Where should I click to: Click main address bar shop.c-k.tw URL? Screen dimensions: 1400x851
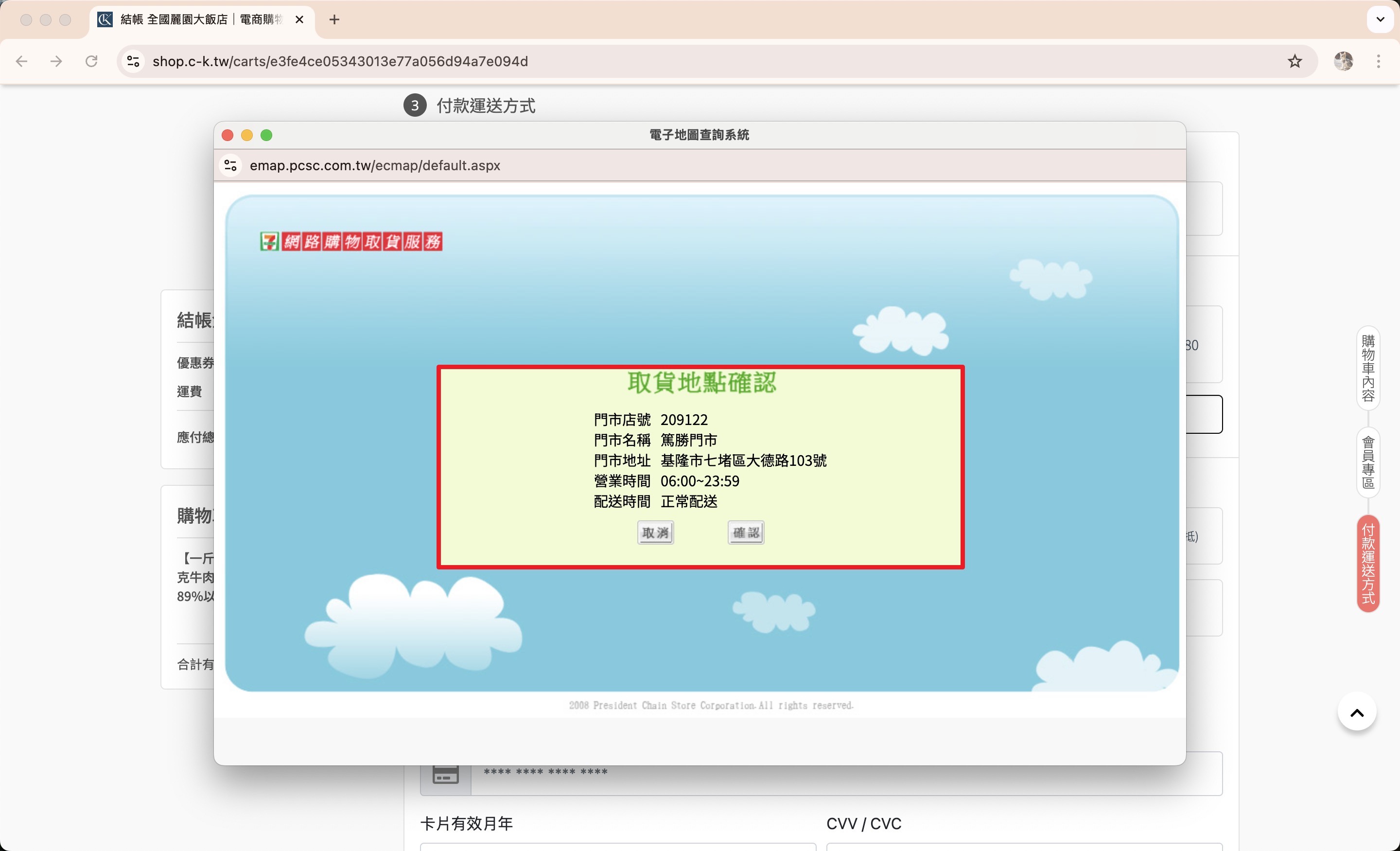(x=340, y=61)
